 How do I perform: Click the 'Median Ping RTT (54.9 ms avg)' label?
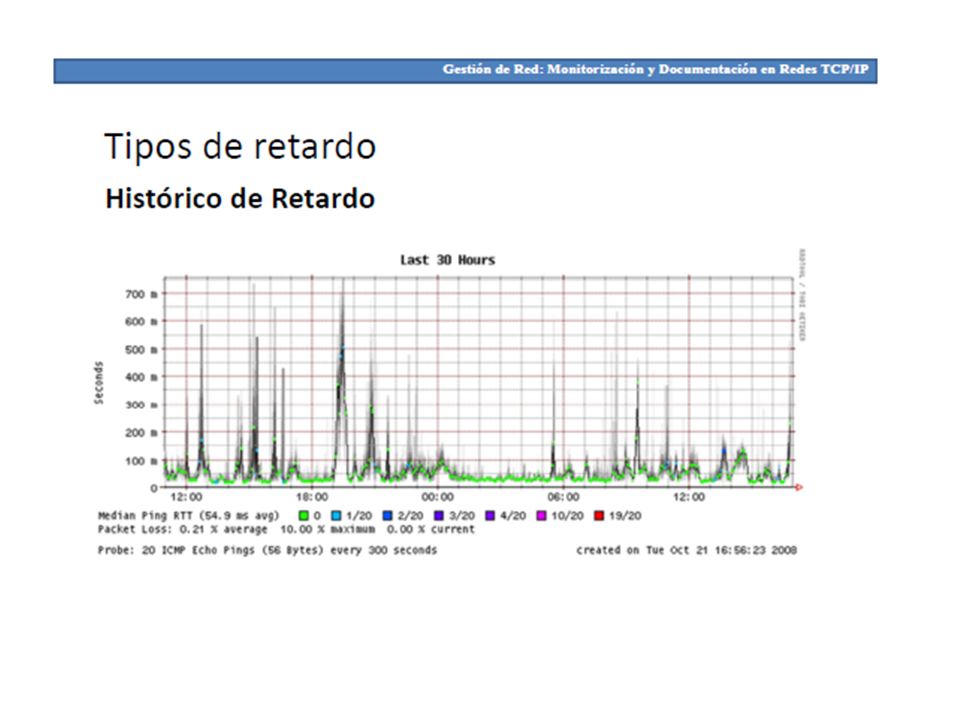189,516
